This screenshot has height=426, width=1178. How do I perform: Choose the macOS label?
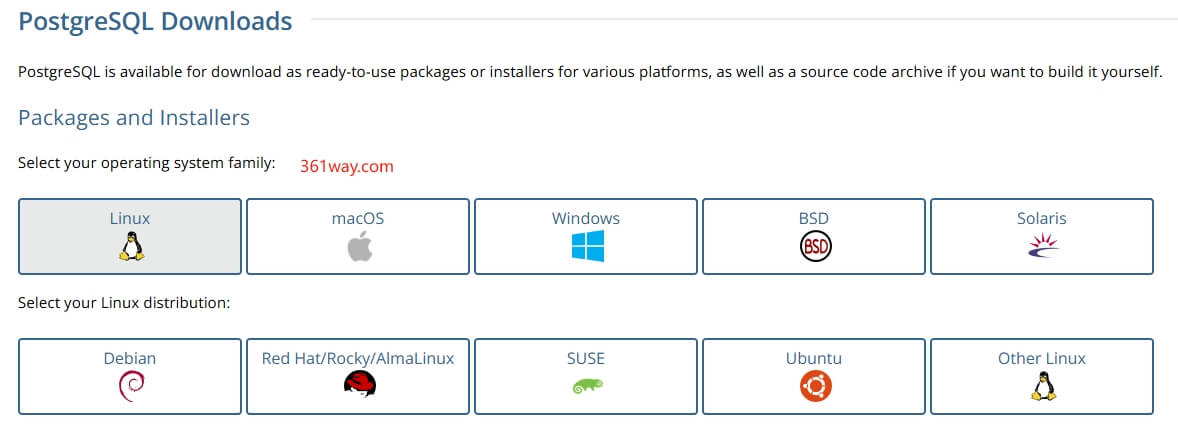(358, 219)
